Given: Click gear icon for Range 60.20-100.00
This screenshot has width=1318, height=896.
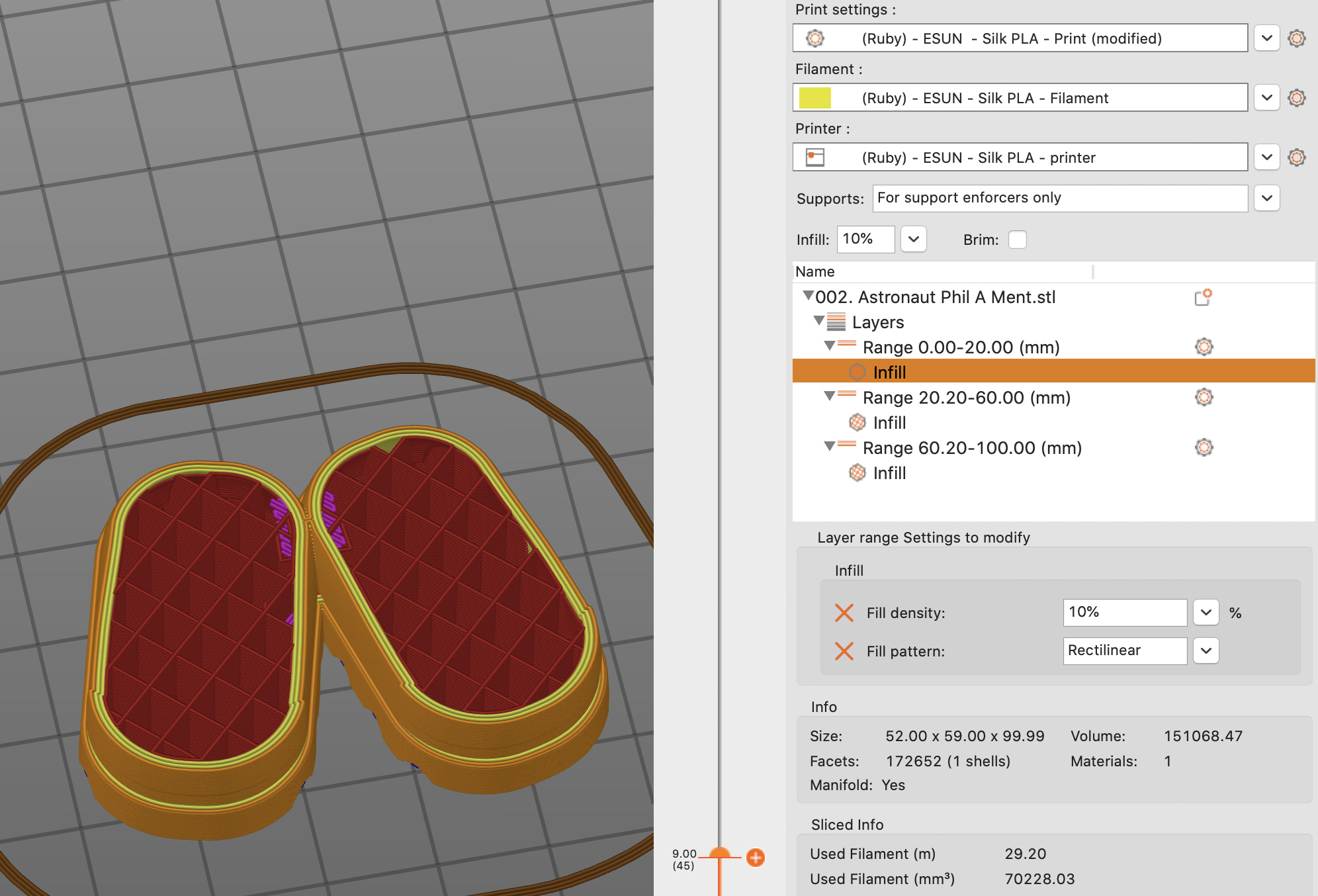Looking at the screenshot, I should pyautogui.click(x=1204, y=447).
